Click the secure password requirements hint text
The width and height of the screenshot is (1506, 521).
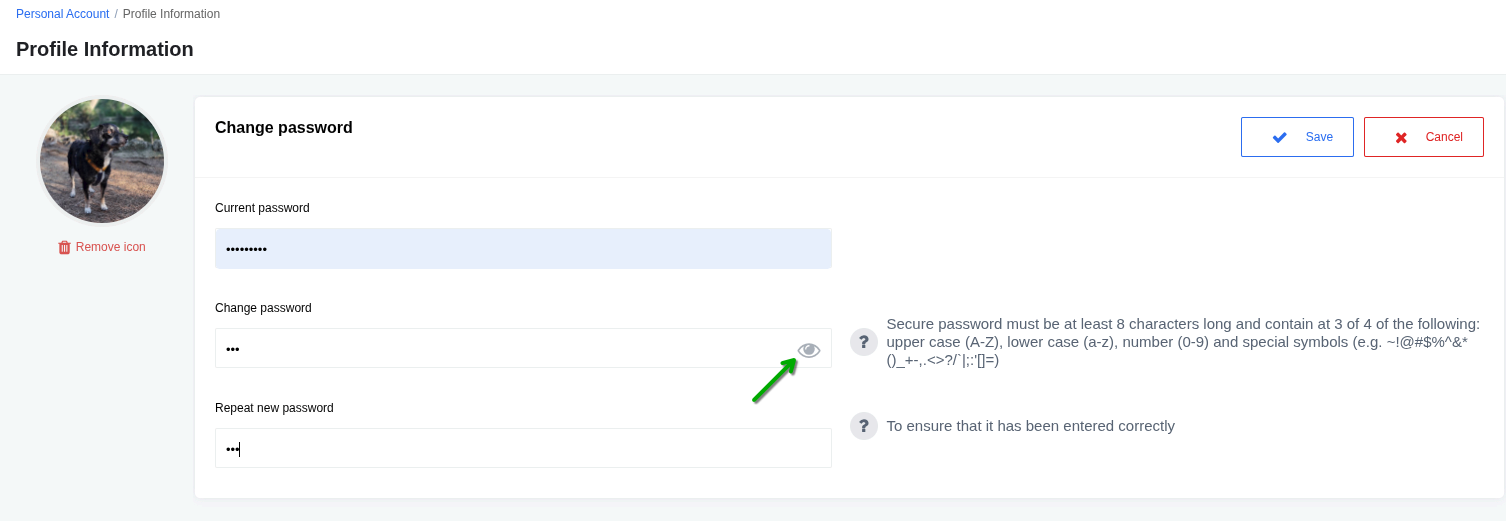(1180, 342)
